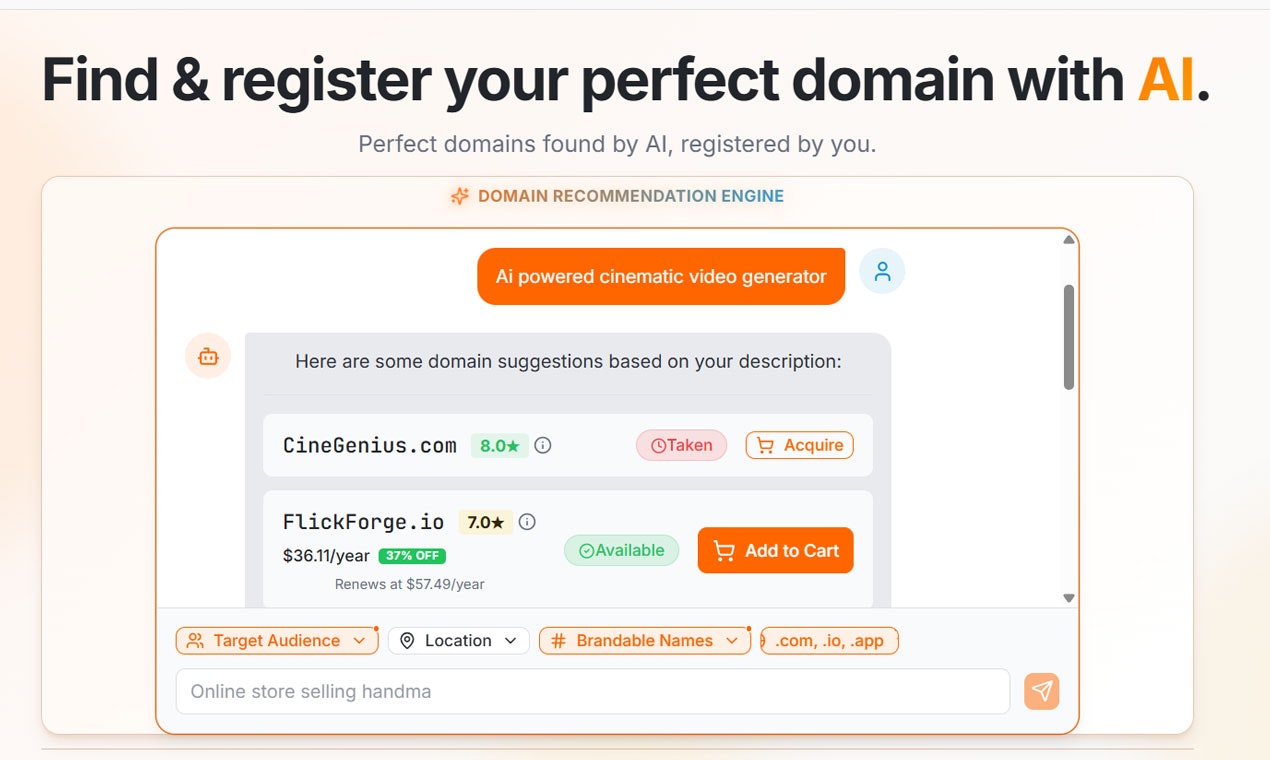
Task: Click the sparkle icon by Domain Recommendation Engine
Action: 460,196
